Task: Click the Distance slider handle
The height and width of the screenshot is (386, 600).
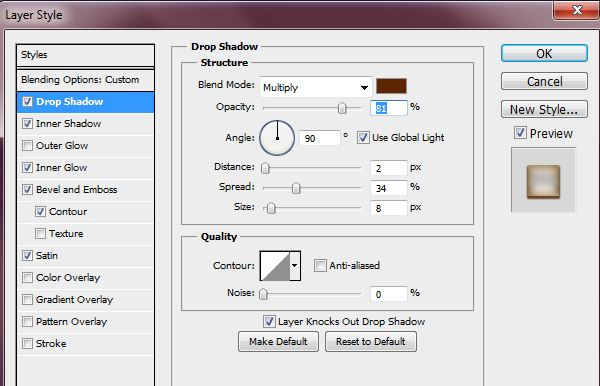Action: pos(265,168)
